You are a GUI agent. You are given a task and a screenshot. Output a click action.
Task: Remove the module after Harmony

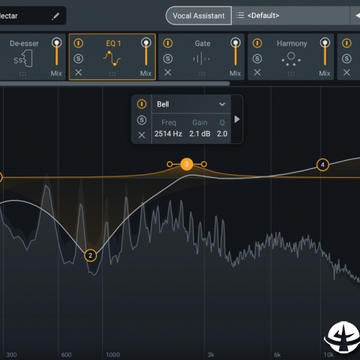point(347,72)
